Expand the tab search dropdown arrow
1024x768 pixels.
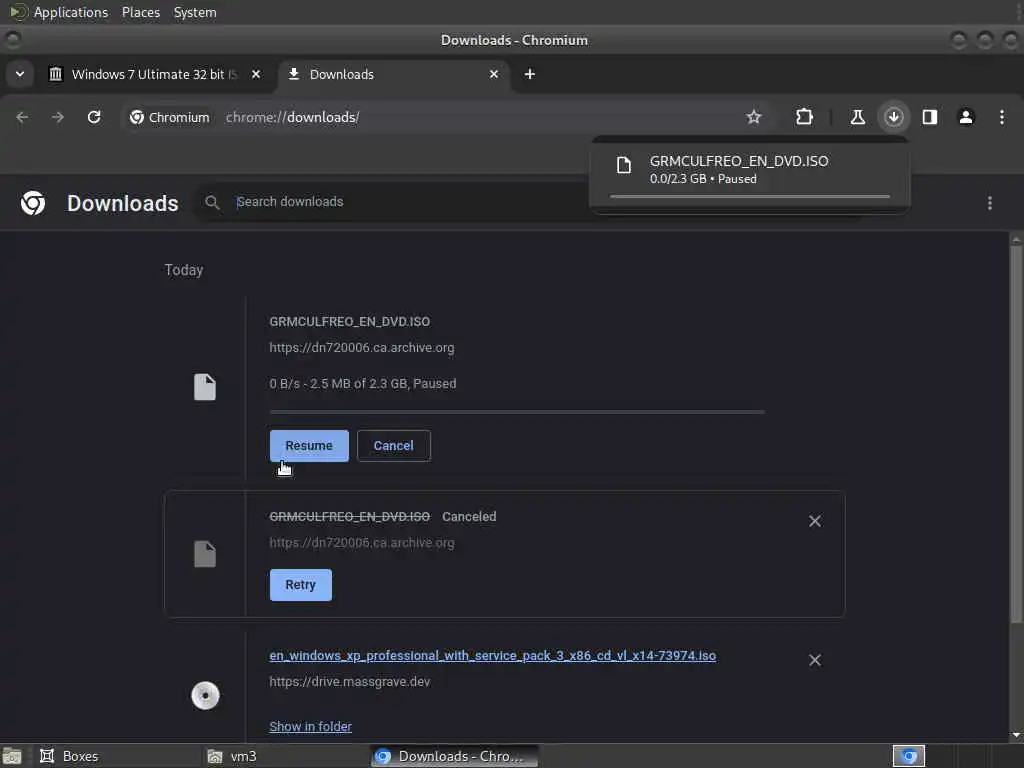coord(20,74)
